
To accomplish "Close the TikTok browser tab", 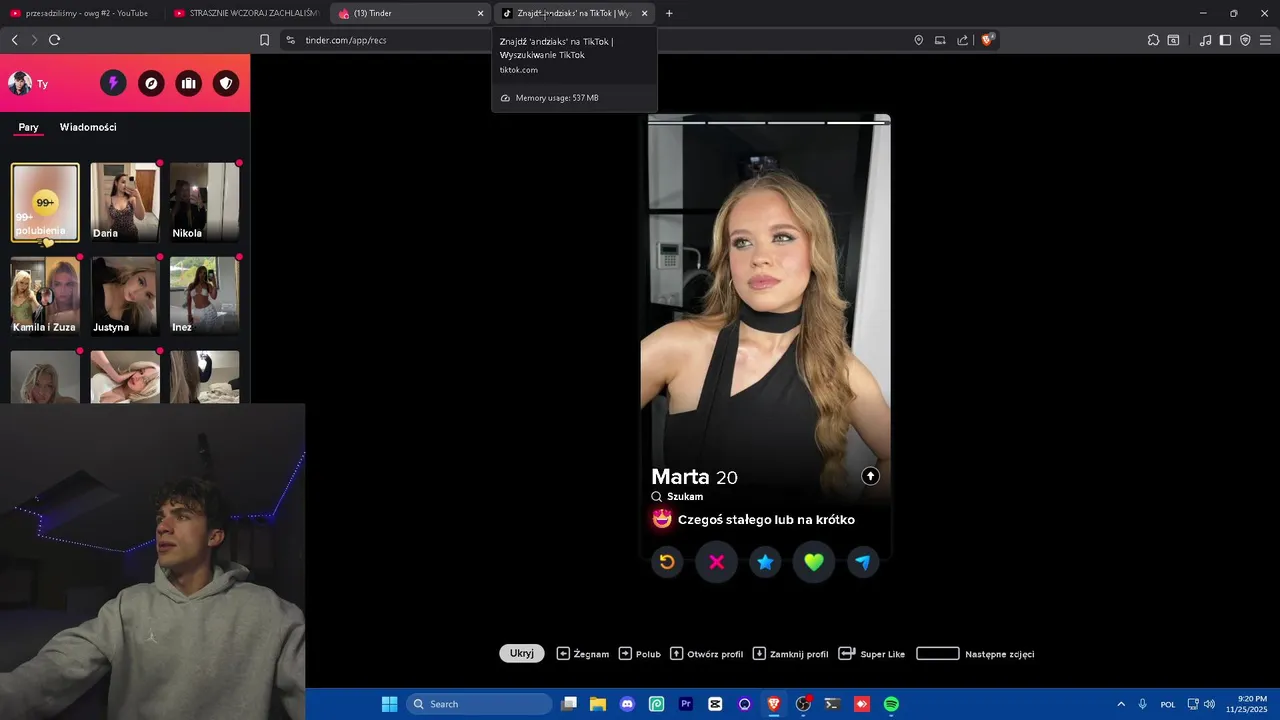I will coord(644,13).
